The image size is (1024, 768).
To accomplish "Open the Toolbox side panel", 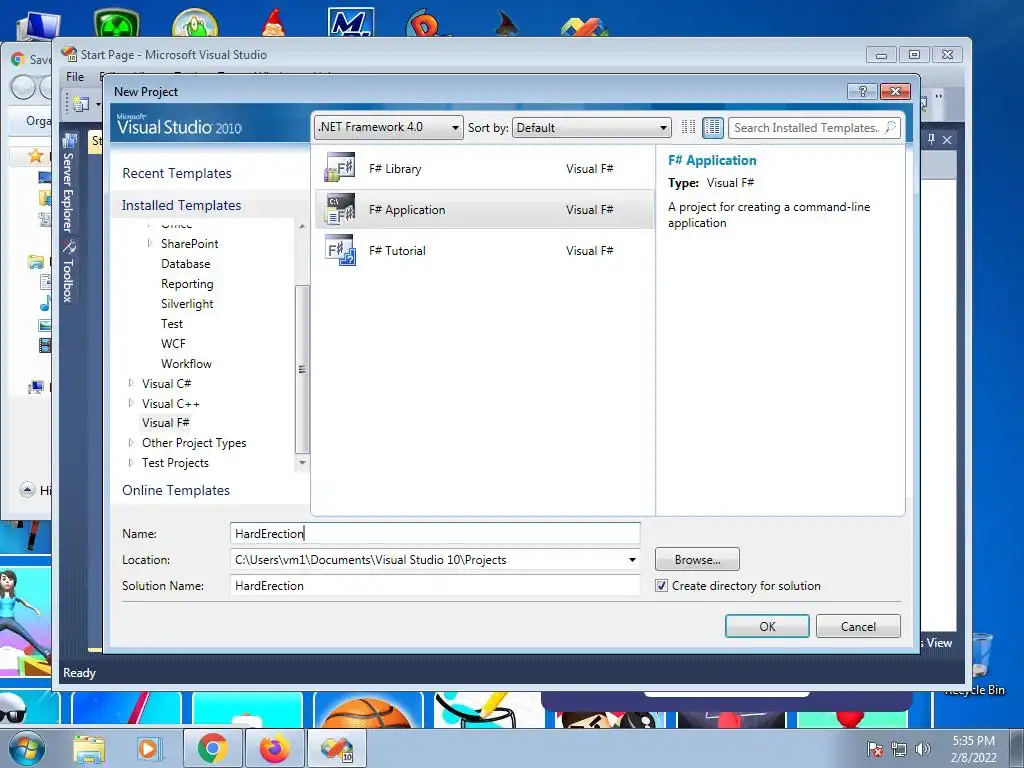I will 69,272.
